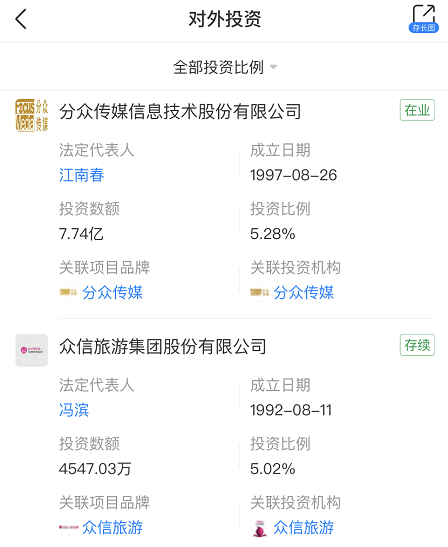Click the Focus Media company logo

(31, 115)
